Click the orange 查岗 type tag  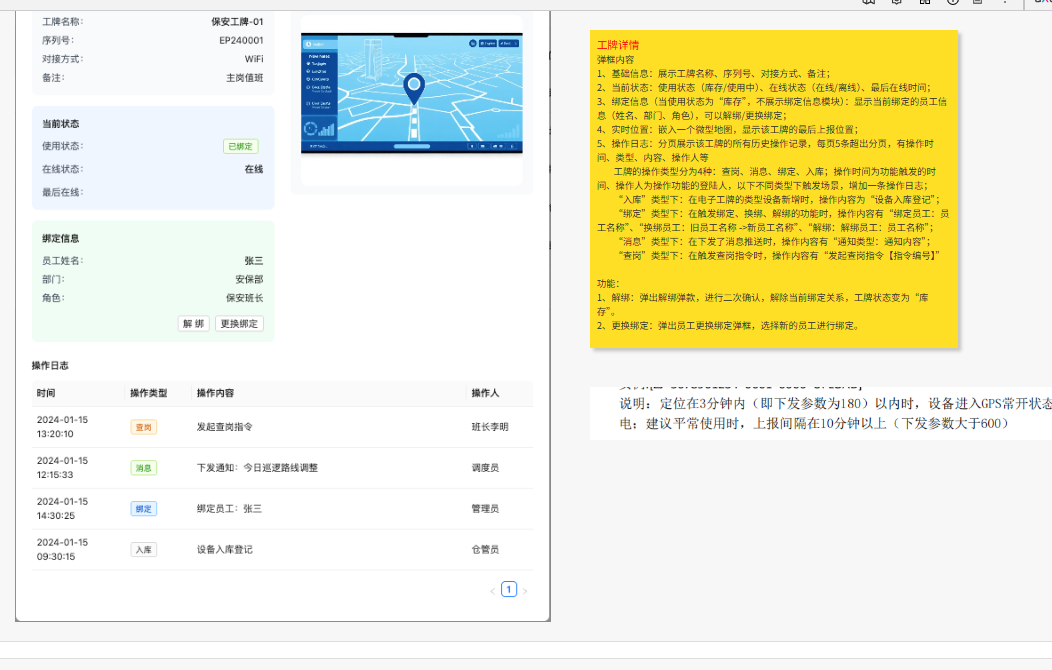coord(144,427)
